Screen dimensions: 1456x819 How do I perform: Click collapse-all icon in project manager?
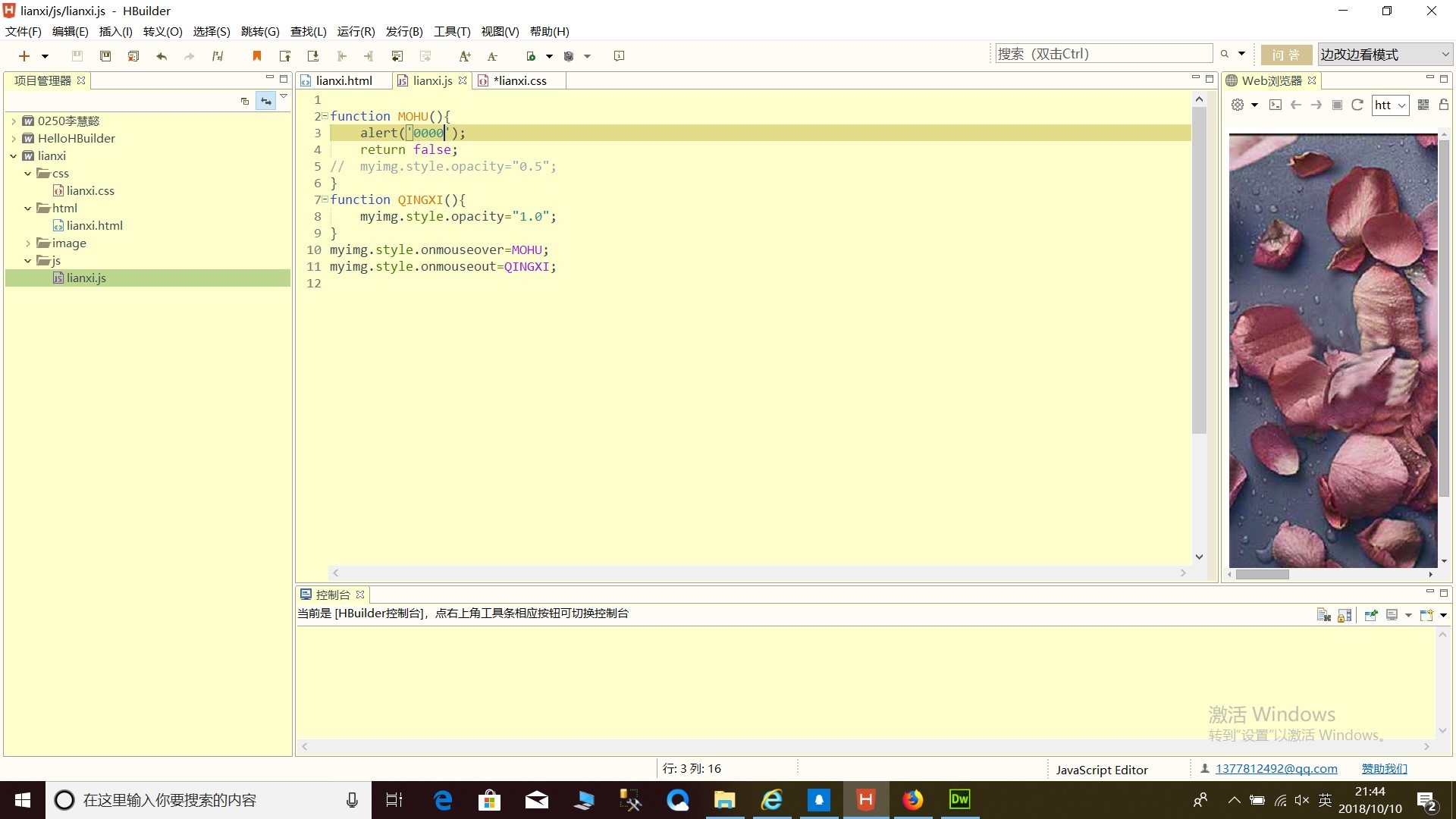(244, 101)
